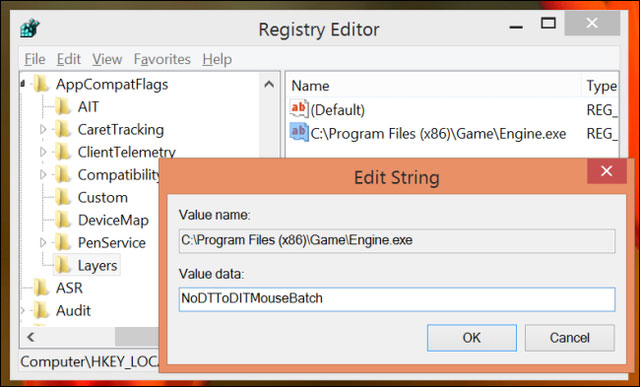Select the DeviceMap key label
640x387 pixels.
[x=113, y=220]
